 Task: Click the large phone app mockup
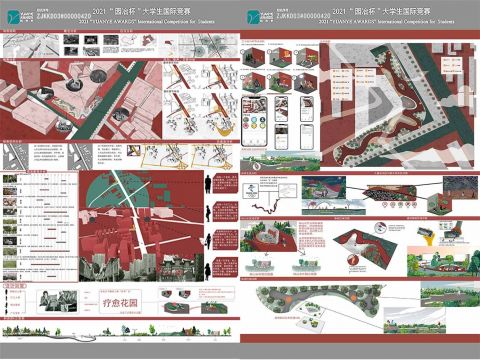pos(254,121)
